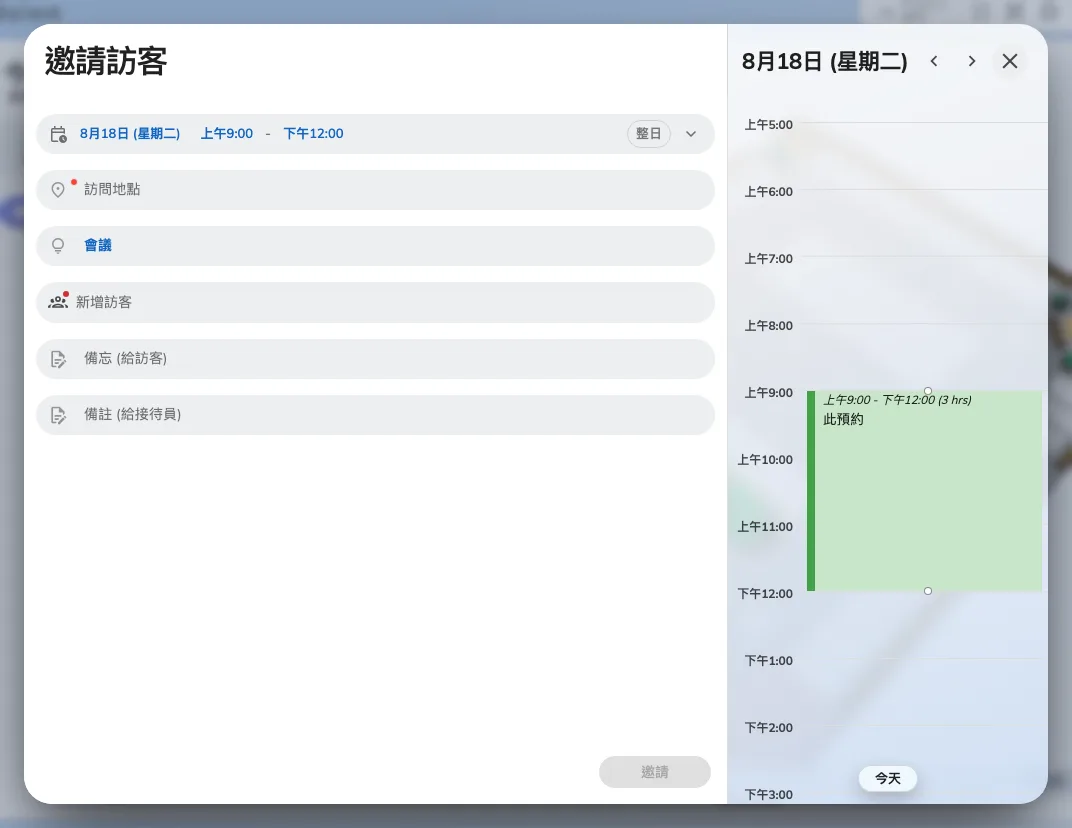The width and height of the screenshot is (1072, 828).
Task: Go to next day with right chevron
Action: pos(972,62)
